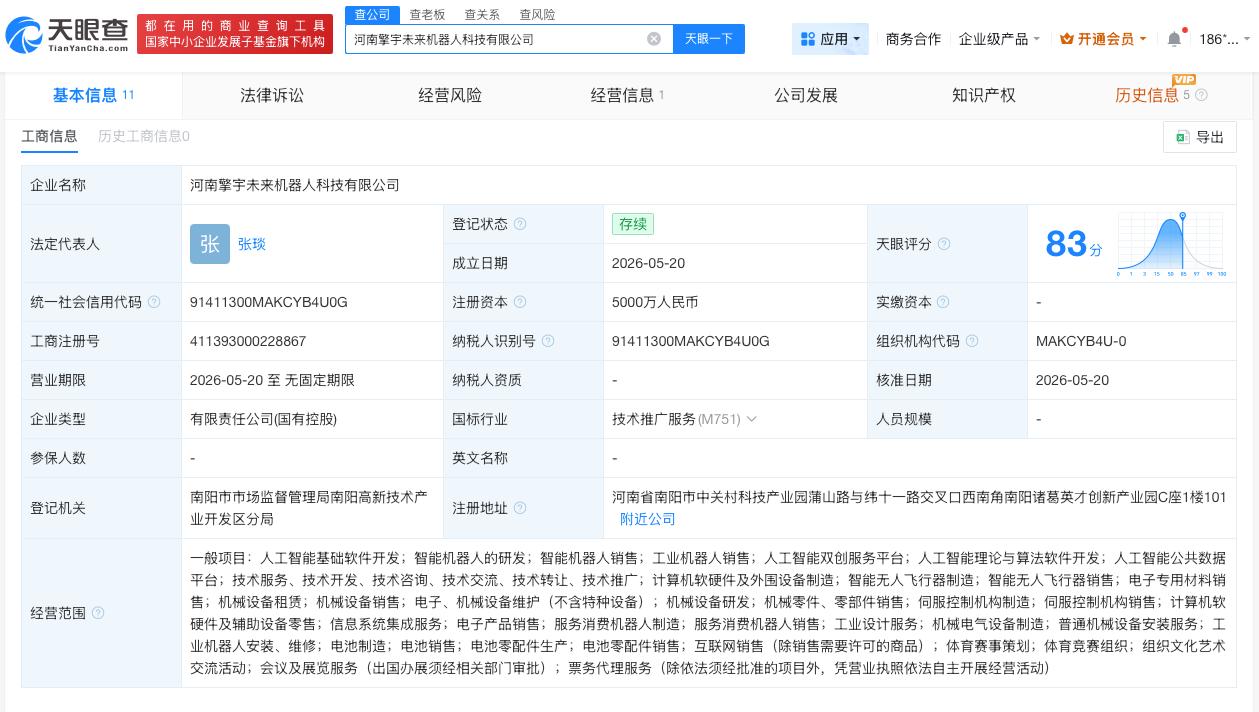The width and height of the screenshot is (1259, 712).
Task: Open the 公司发展 tab
Action: [806, 95]
